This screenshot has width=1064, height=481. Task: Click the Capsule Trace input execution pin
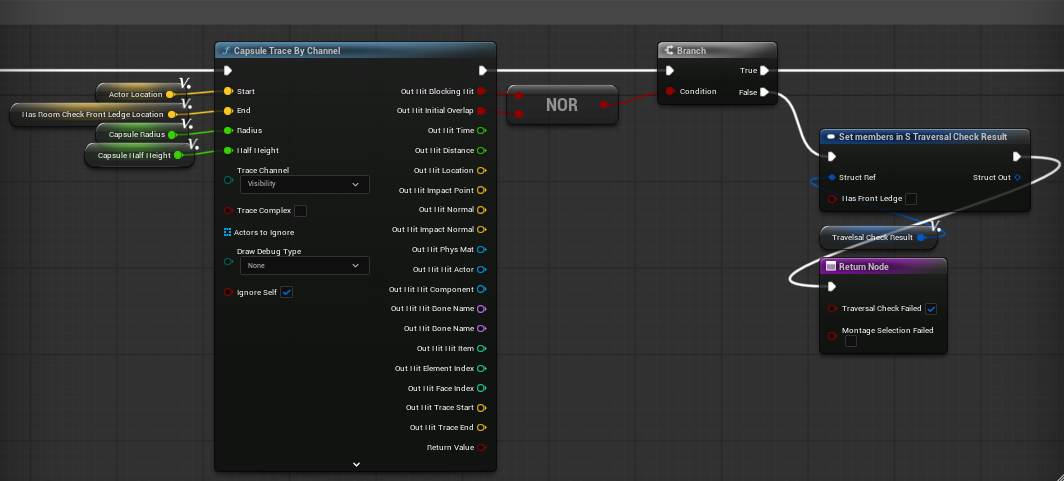point(228,71)
